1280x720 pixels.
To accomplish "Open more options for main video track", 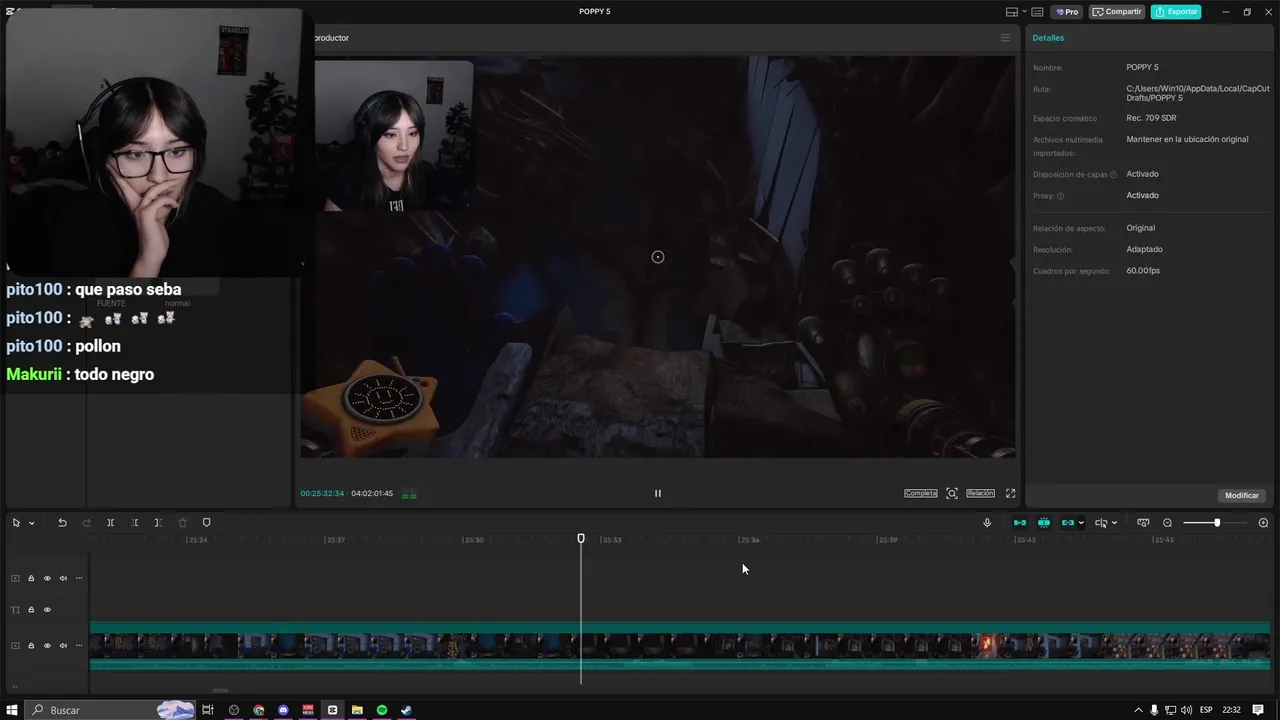I will pyautogui.click(x=79, y=646).
